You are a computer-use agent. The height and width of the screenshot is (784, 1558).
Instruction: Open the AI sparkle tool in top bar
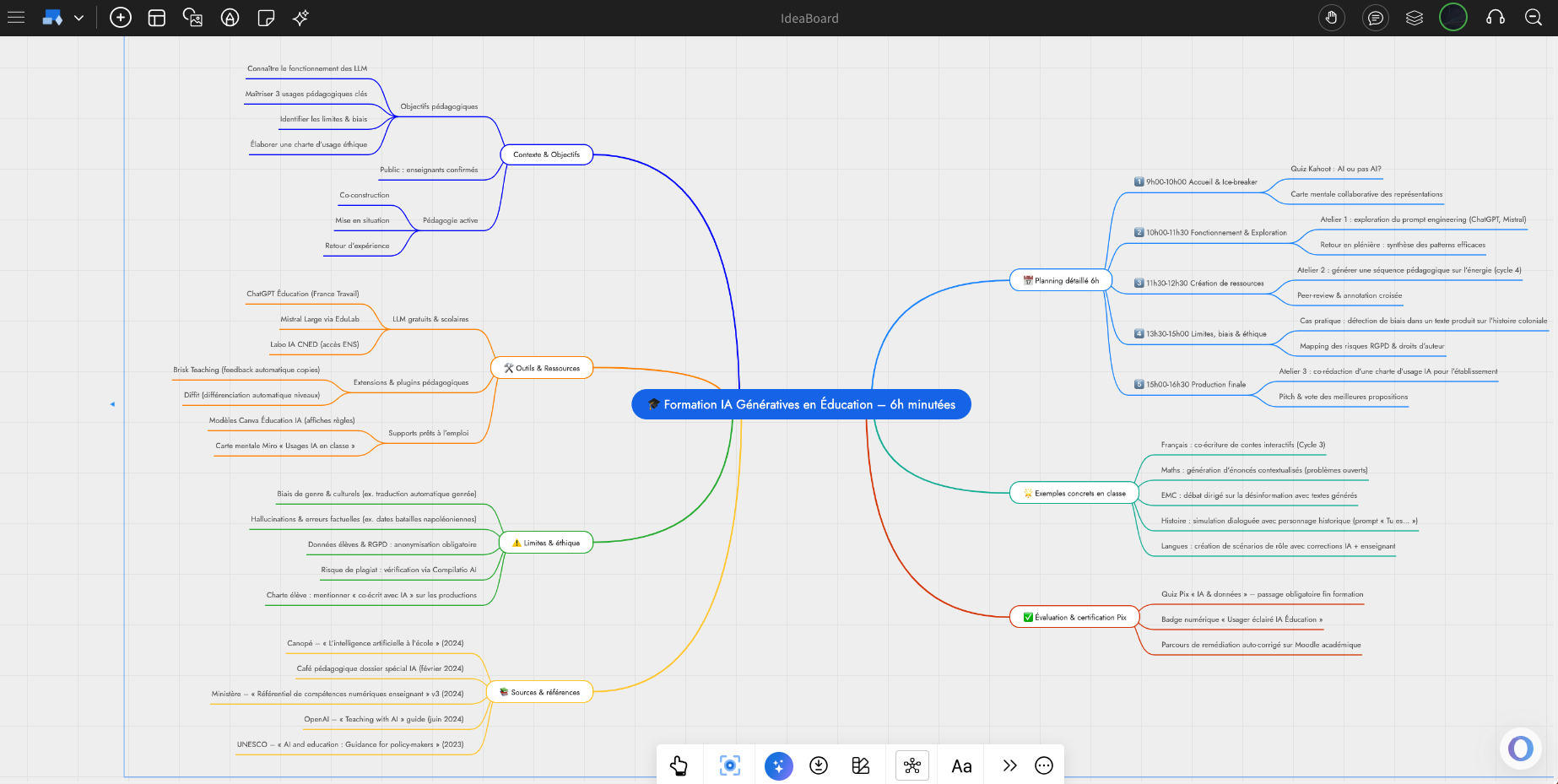pyautogui.click(x=301, y=18)
